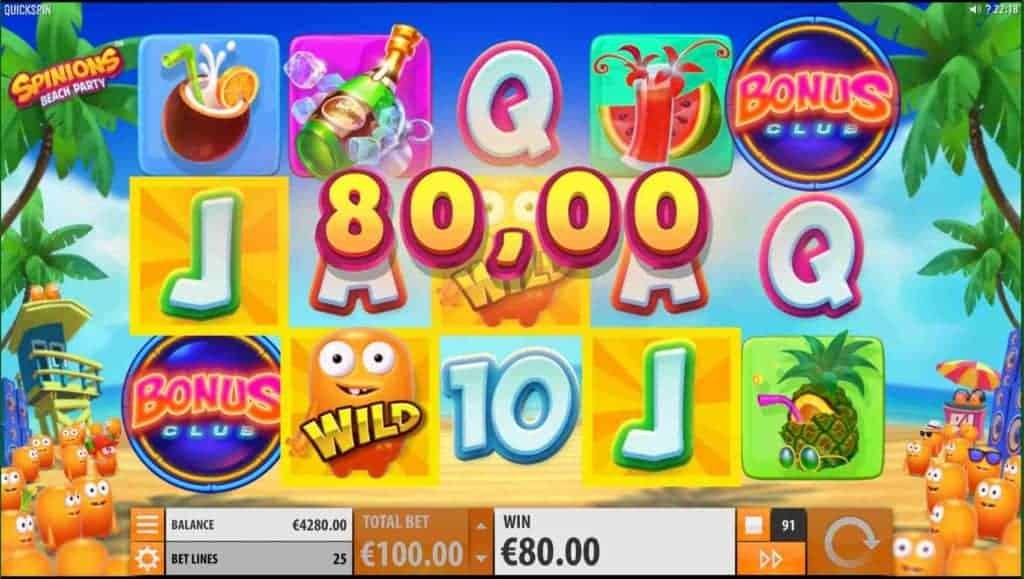
Task: Decrease total bet with the down arrow
Action: tap(481, 559)
